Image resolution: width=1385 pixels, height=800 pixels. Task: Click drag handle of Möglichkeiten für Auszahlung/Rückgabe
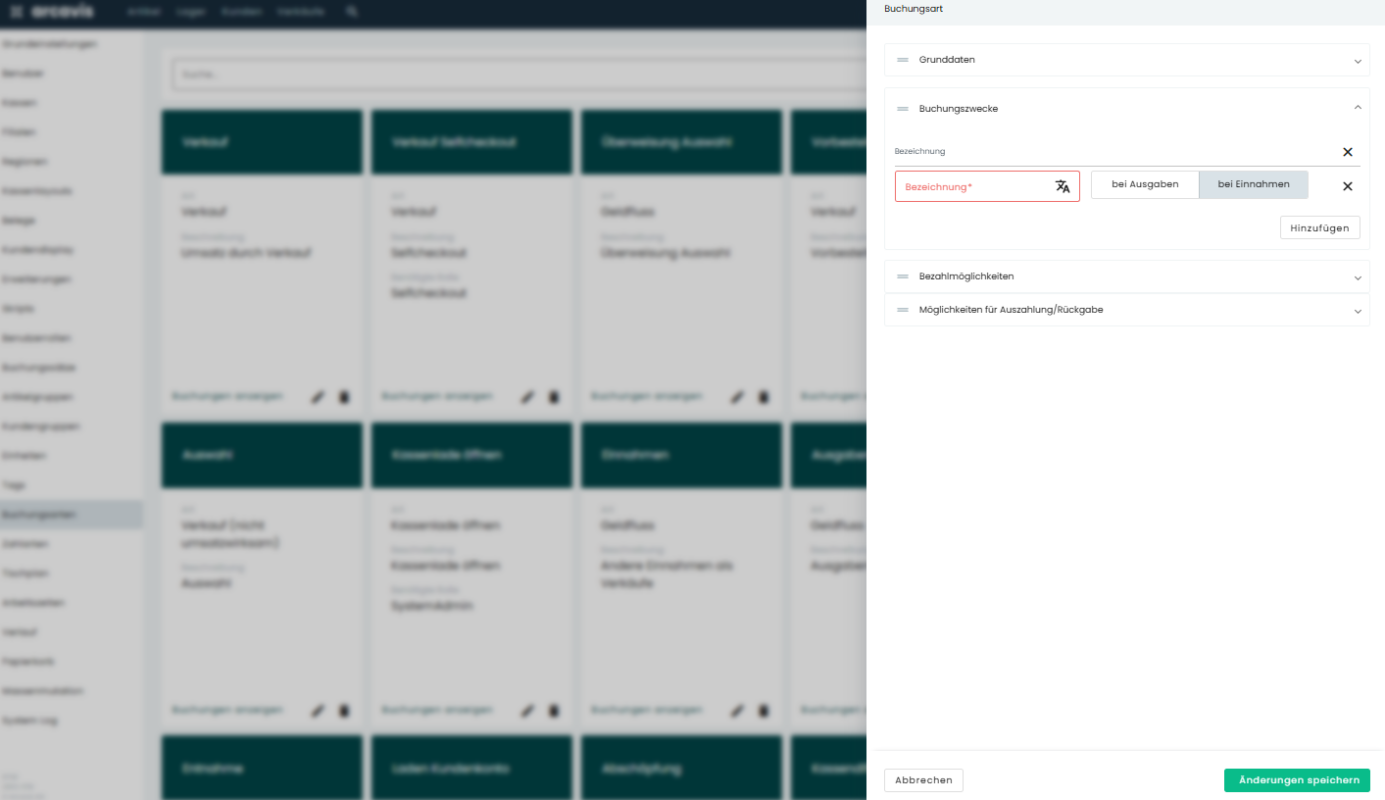coord(902,311)
